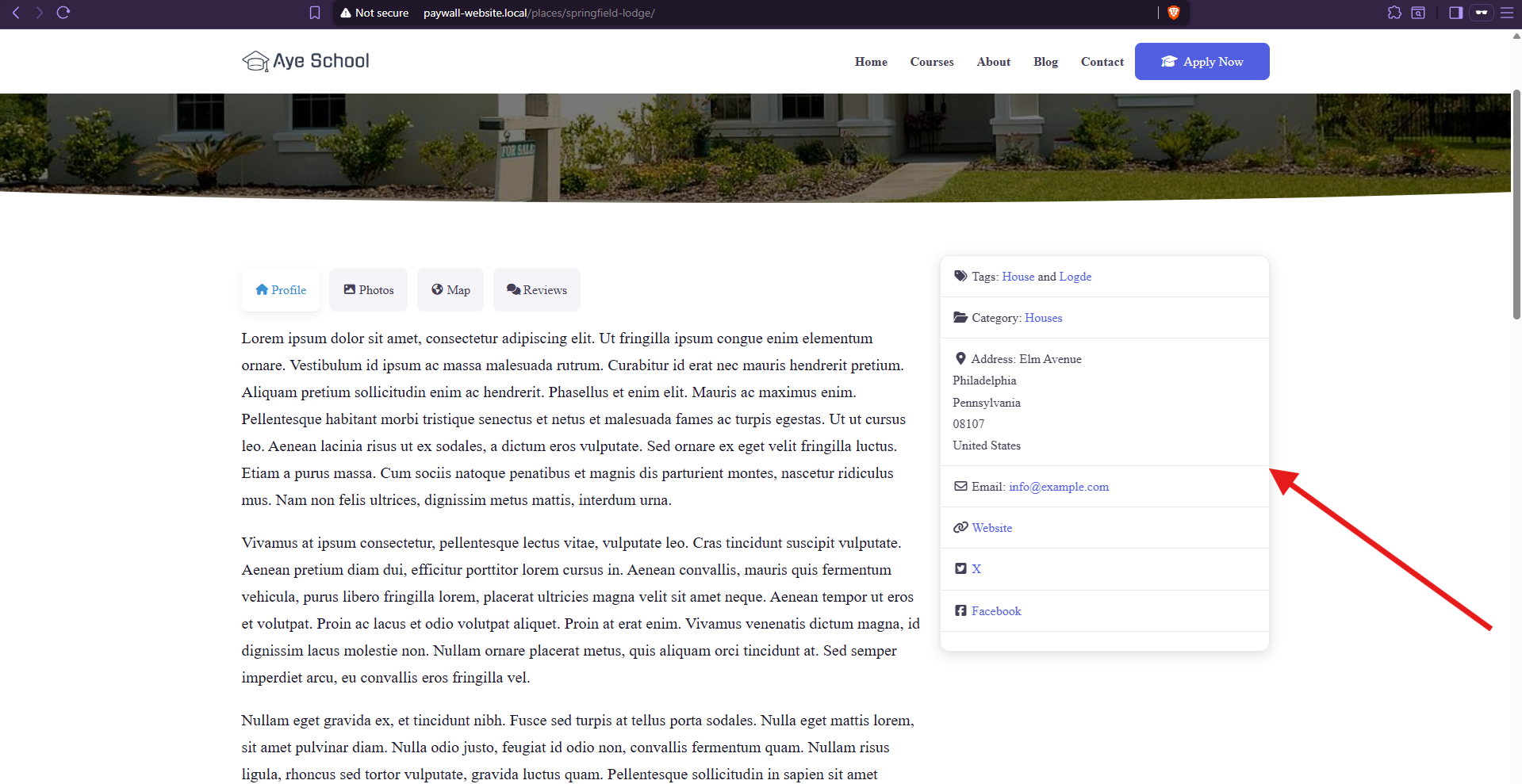Screen dimensions: 1522x784
Task: Click the info@example.com email link
Action: (x=1059, y=487)
